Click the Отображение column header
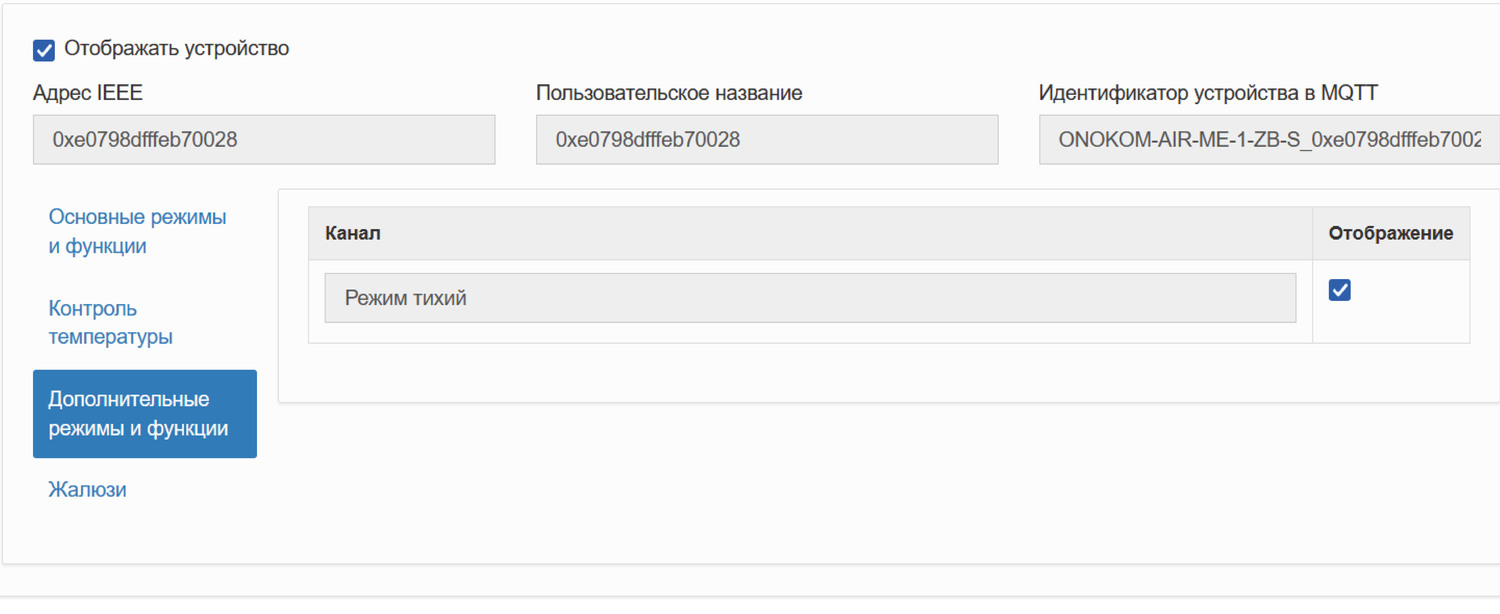The image size is (1500, 614). [x=1390, y=233]
